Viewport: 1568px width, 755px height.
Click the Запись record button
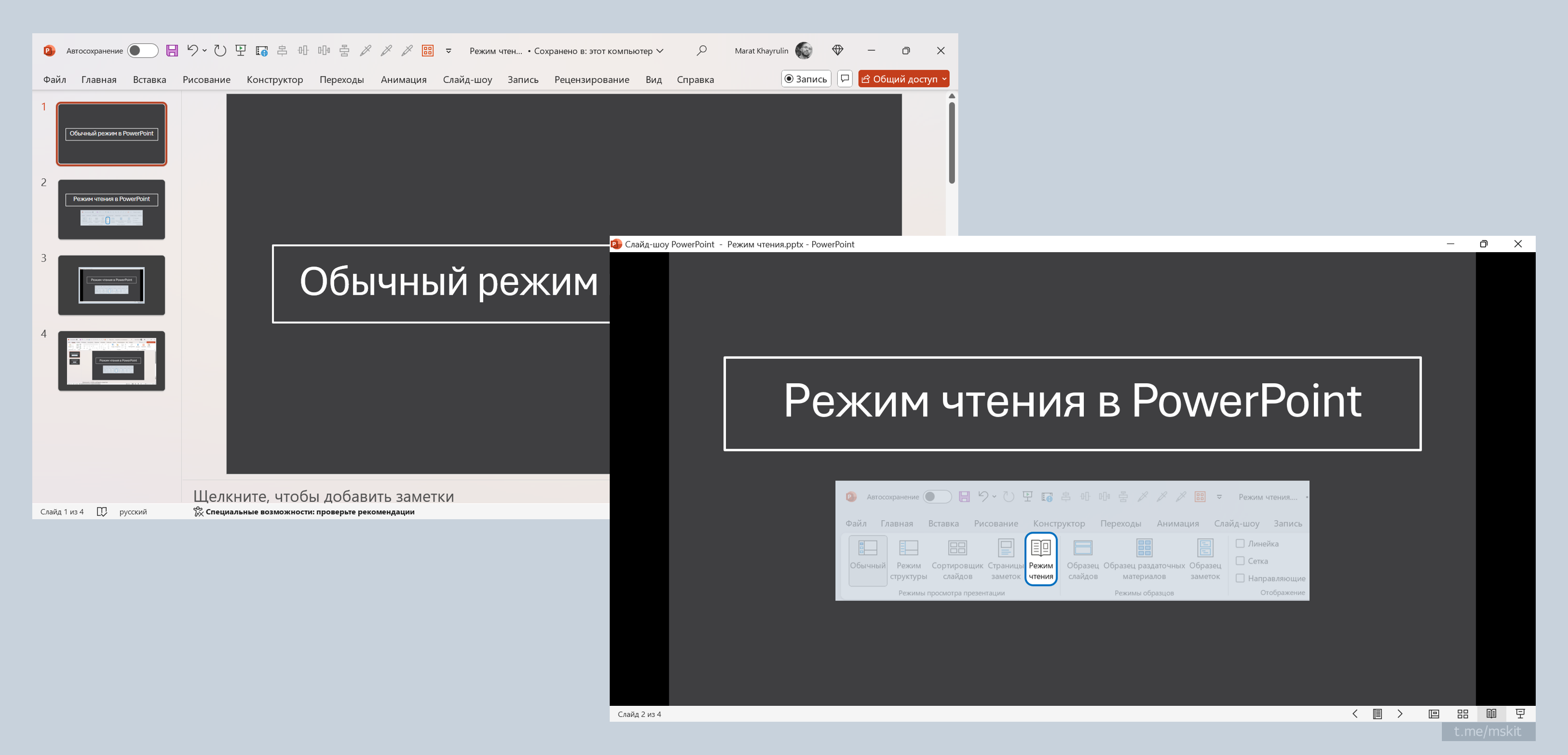(x=806, y=79)
